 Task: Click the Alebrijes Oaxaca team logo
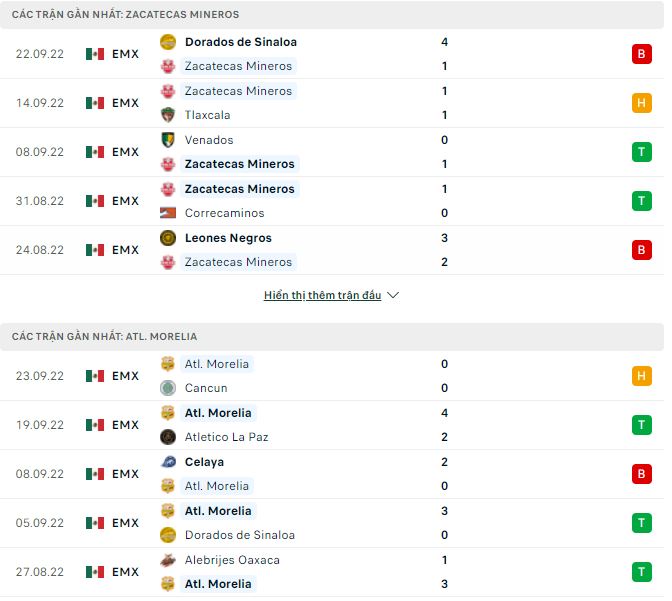click(168, 560)
